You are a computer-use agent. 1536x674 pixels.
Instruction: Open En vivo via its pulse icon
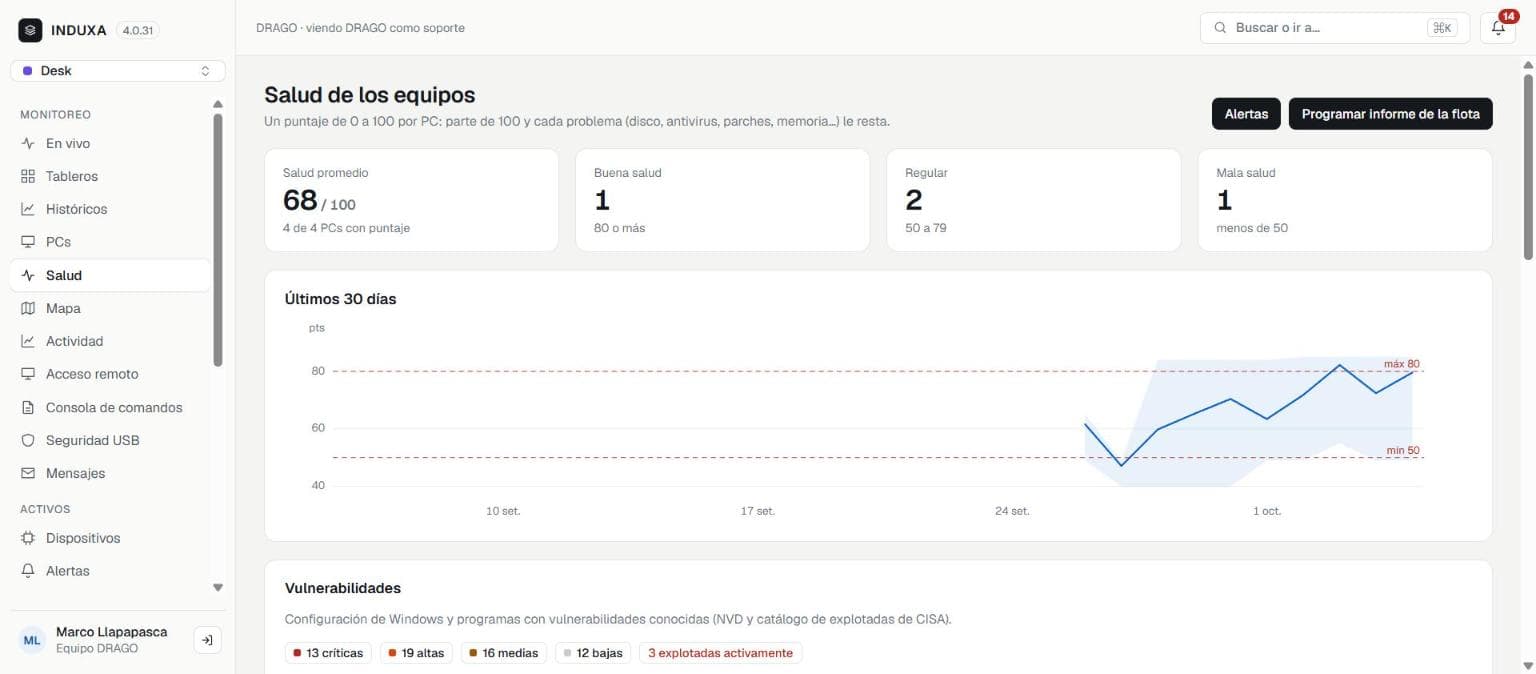click(x=28, y=143)
